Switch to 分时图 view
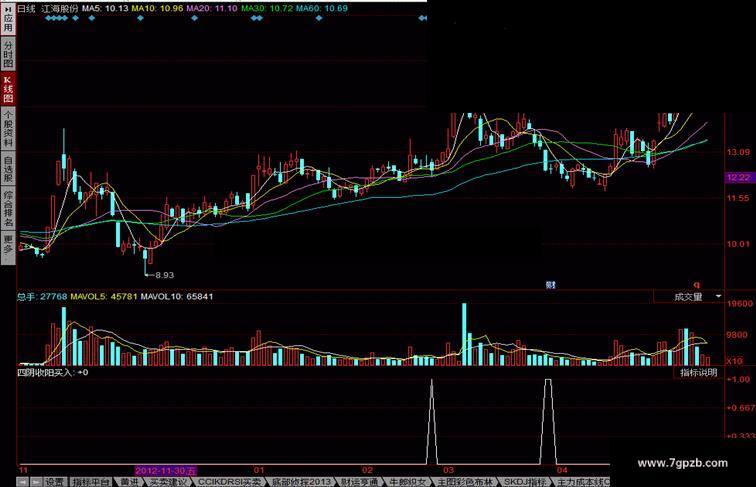Screen dimensions: 756x487 tap(8, 54)
